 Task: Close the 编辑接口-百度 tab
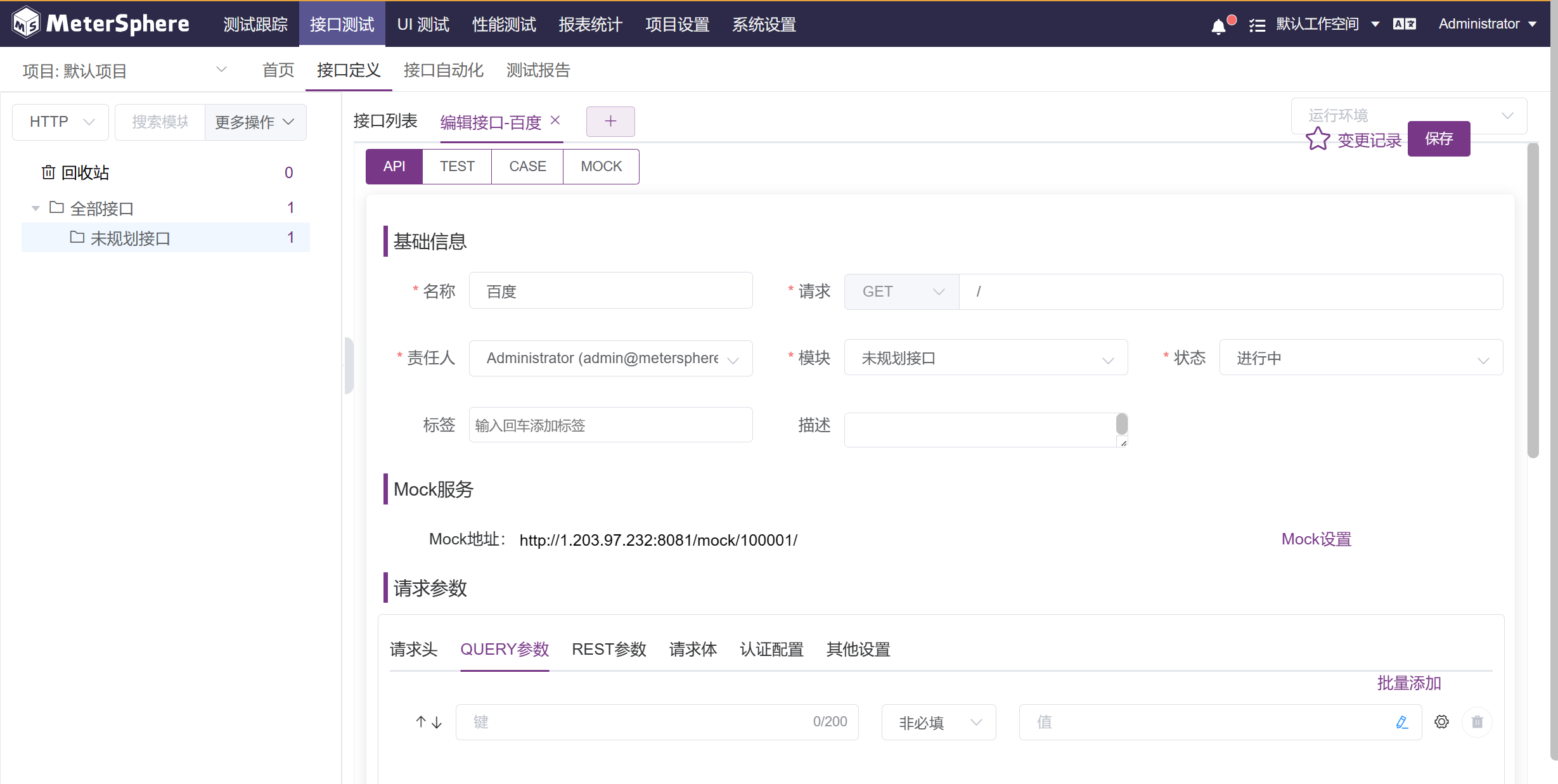tap(555, 120)
